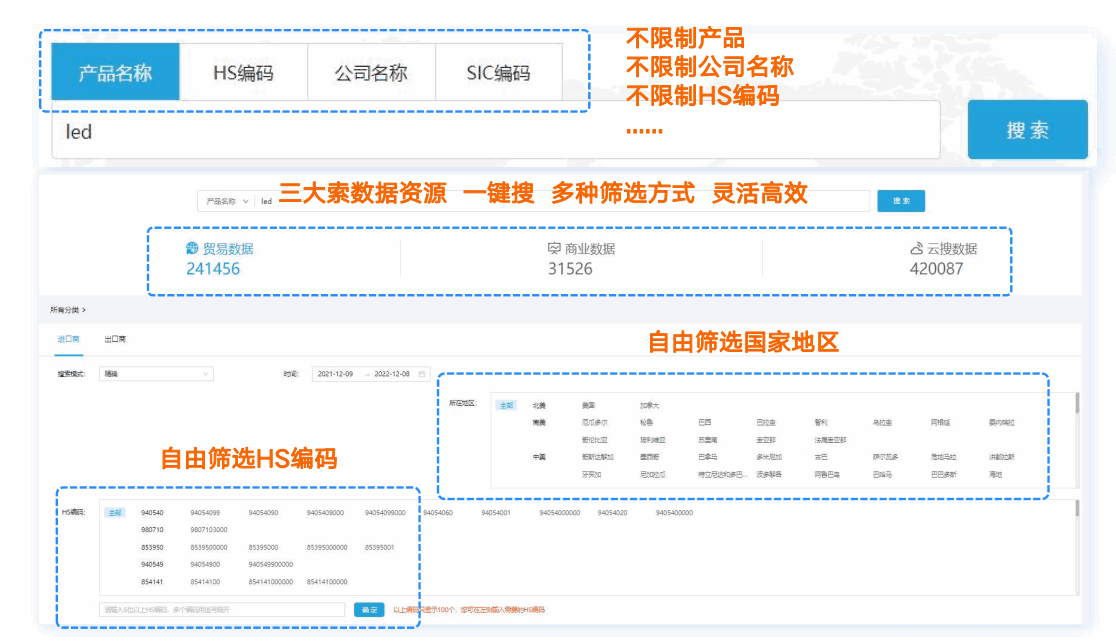Image resolution: width=1116 pixels, height=643 pixels.
Task: Click the 确定 button below the HS codes
Action: 368,609
